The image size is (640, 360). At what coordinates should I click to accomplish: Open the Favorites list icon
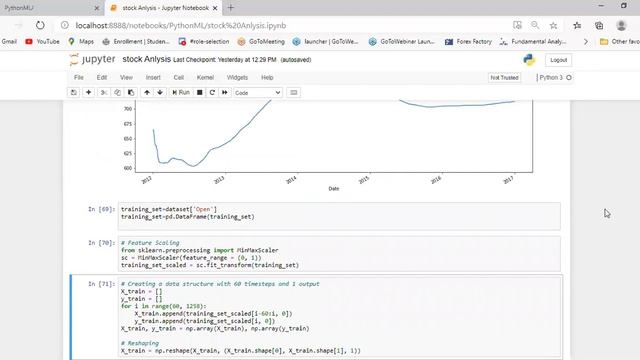pyautogui.click(x=577, y=25)
